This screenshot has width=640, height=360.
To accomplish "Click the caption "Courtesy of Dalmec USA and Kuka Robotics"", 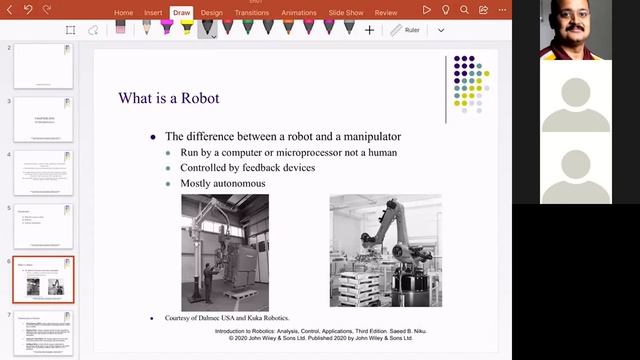I will point(227,318).
